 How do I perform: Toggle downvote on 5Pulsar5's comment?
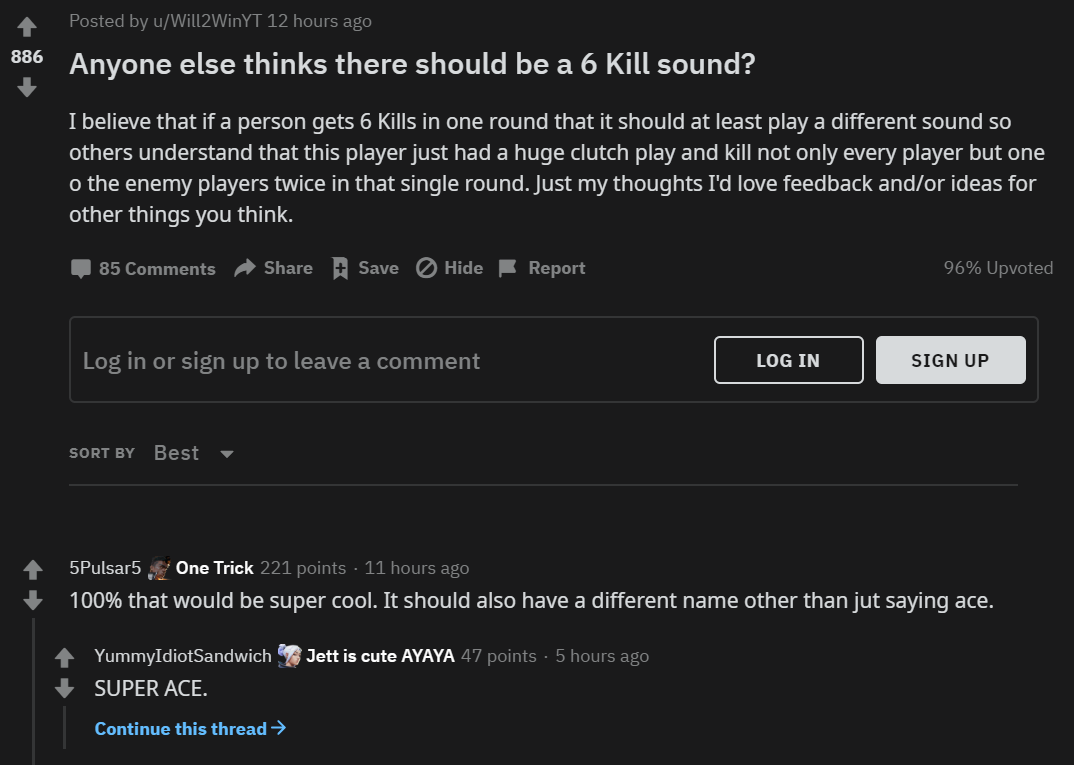click(33, 601)
